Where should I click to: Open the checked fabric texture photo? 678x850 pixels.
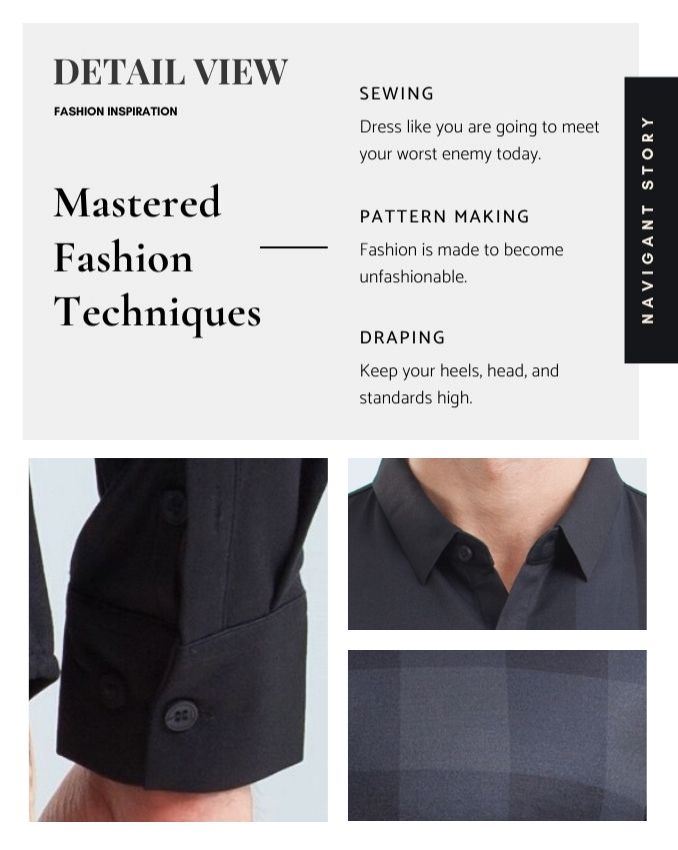click(497, 735)
